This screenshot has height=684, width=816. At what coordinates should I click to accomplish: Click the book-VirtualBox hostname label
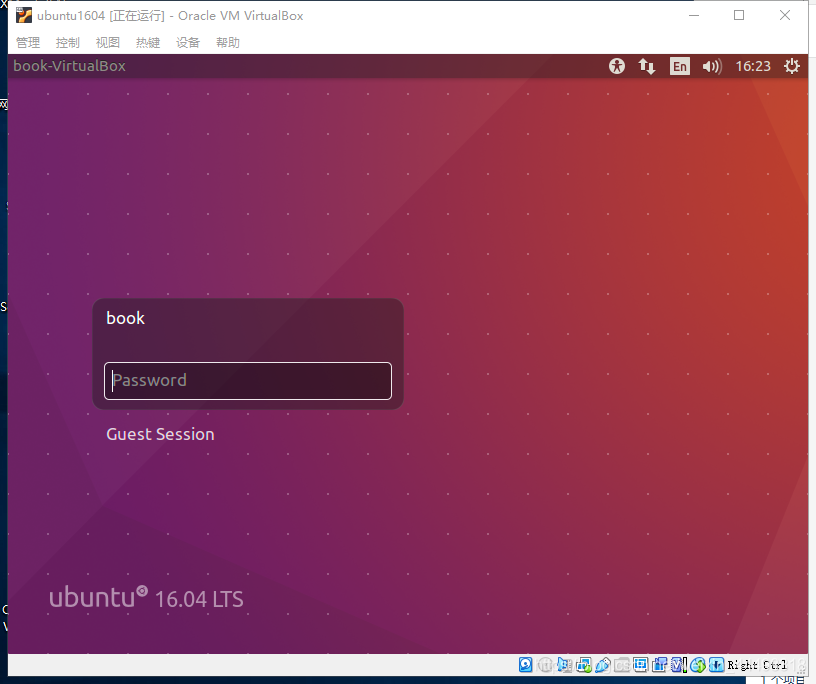[69, 66]
